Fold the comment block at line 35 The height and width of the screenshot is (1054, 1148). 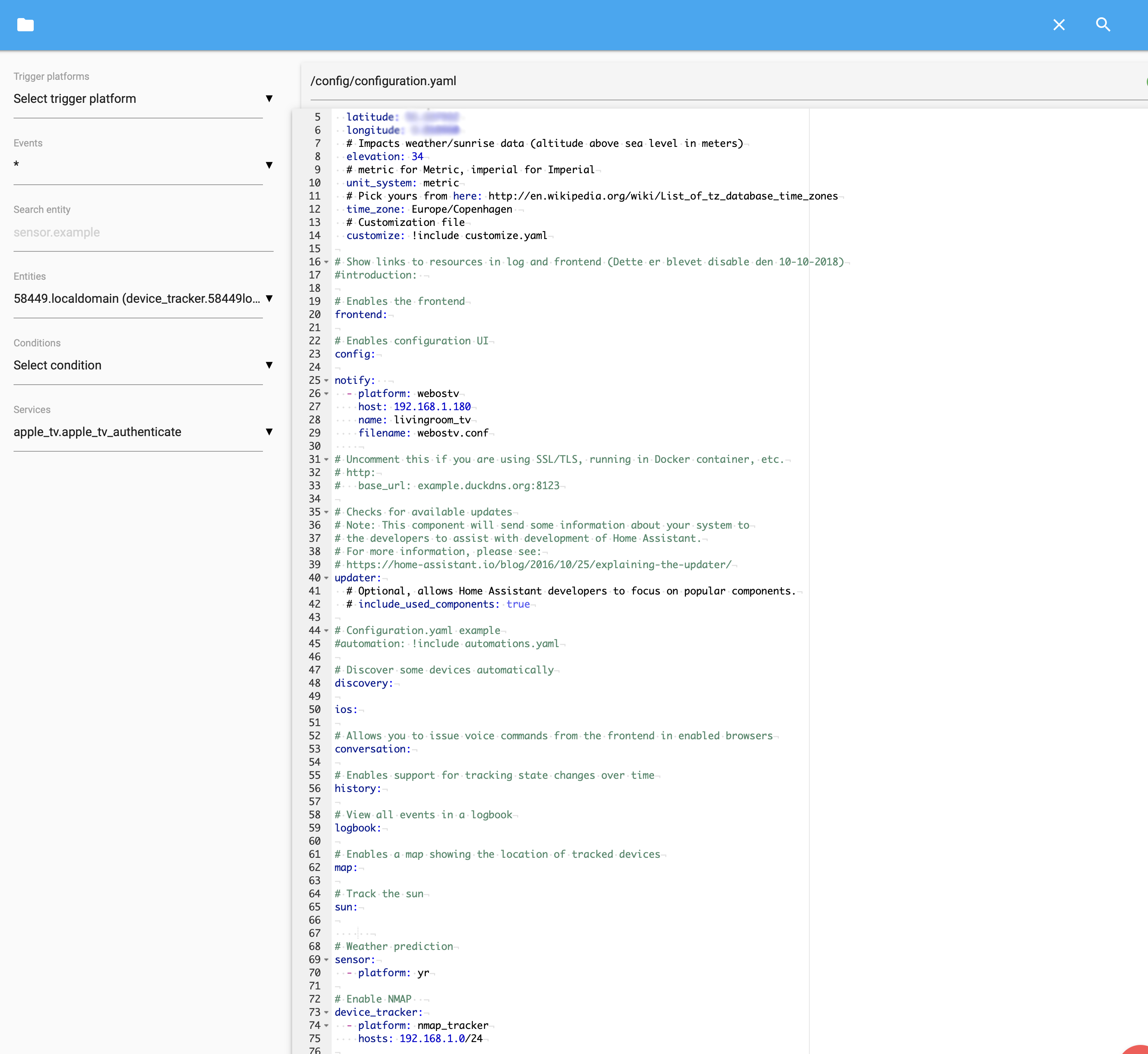pyautogui.click(x=326, y=512)
